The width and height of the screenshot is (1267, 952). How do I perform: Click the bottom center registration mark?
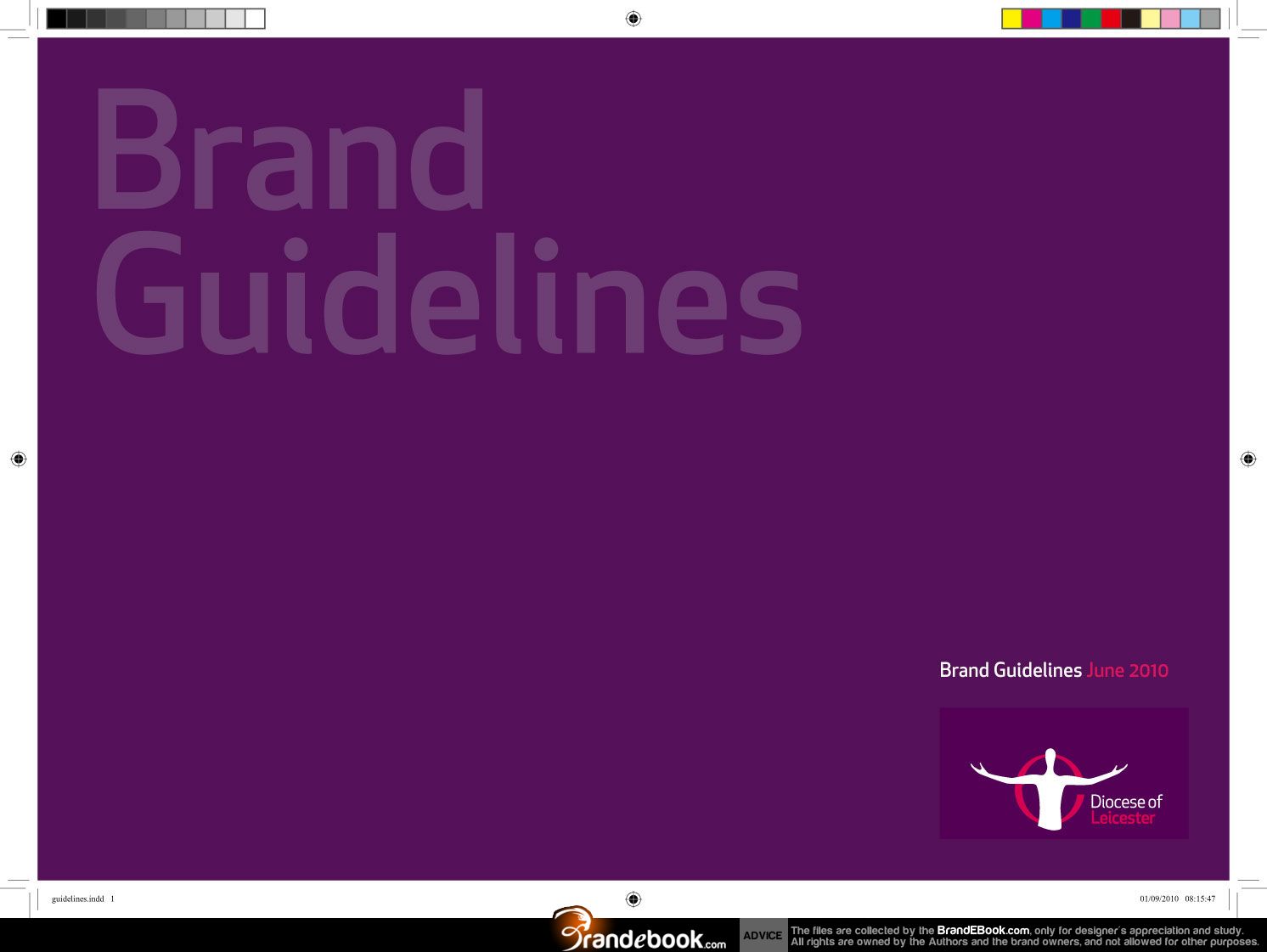[633, 898]
